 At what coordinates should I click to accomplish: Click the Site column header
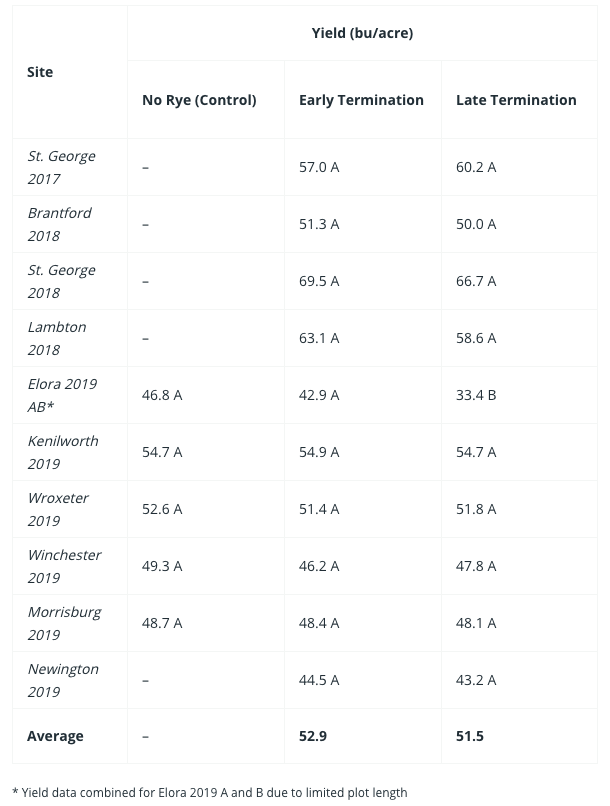click(x=41, y=72)
